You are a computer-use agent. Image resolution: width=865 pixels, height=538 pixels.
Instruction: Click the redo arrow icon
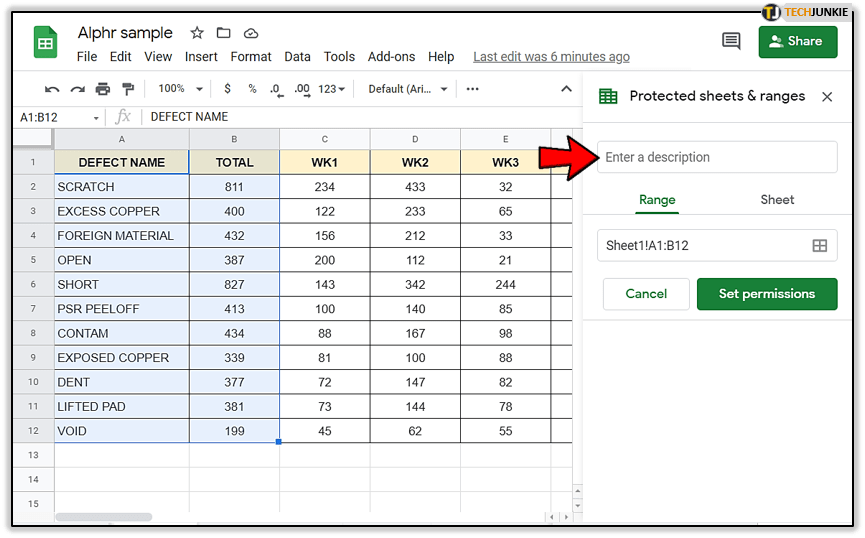point(77,89)
